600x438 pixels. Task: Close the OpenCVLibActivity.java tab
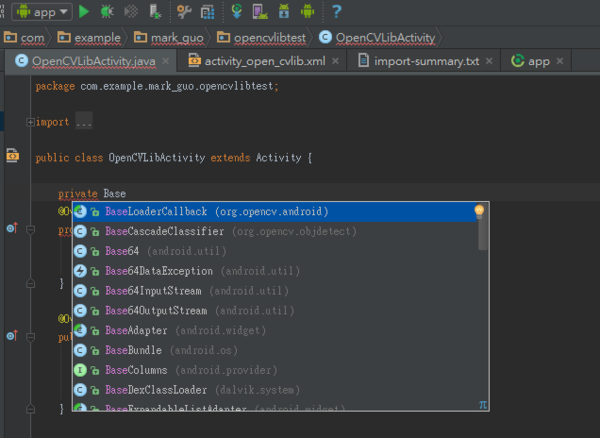[x=166, y=61]
